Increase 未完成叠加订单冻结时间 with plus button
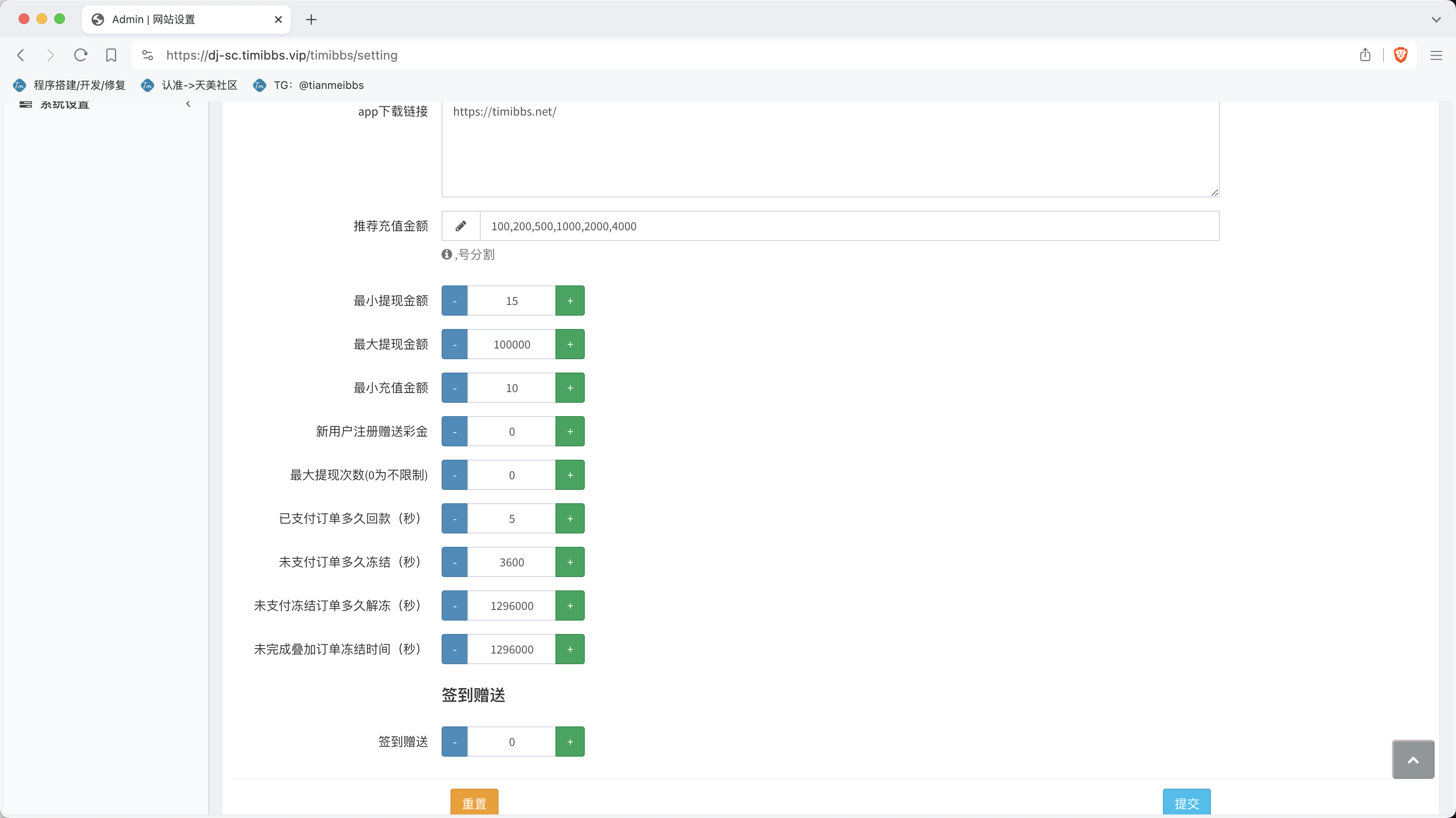Viewport: 1456px width, 818px height. tap(570, 649)
